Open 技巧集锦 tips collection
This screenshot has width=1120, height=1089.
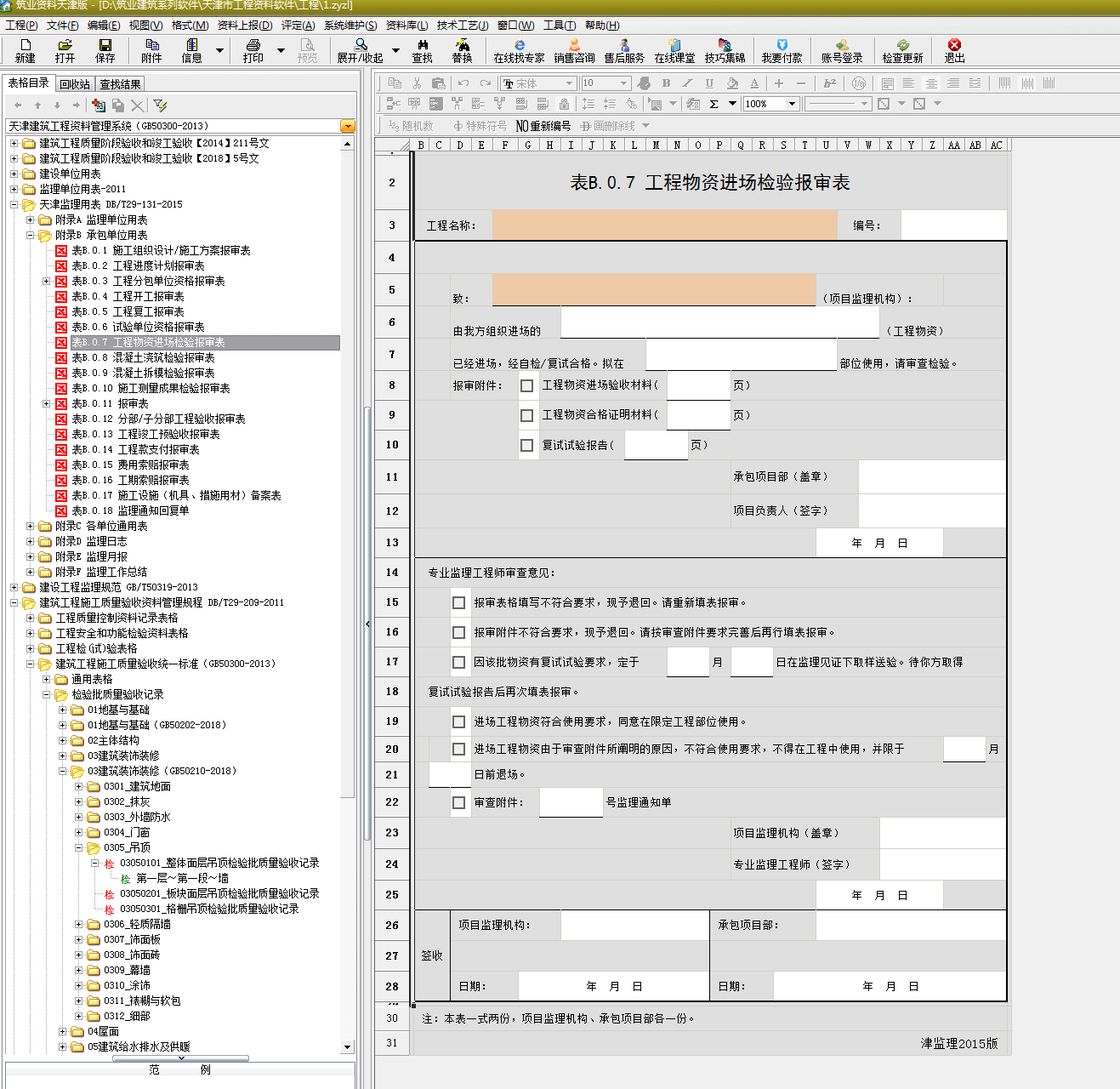tap(725, 50)
